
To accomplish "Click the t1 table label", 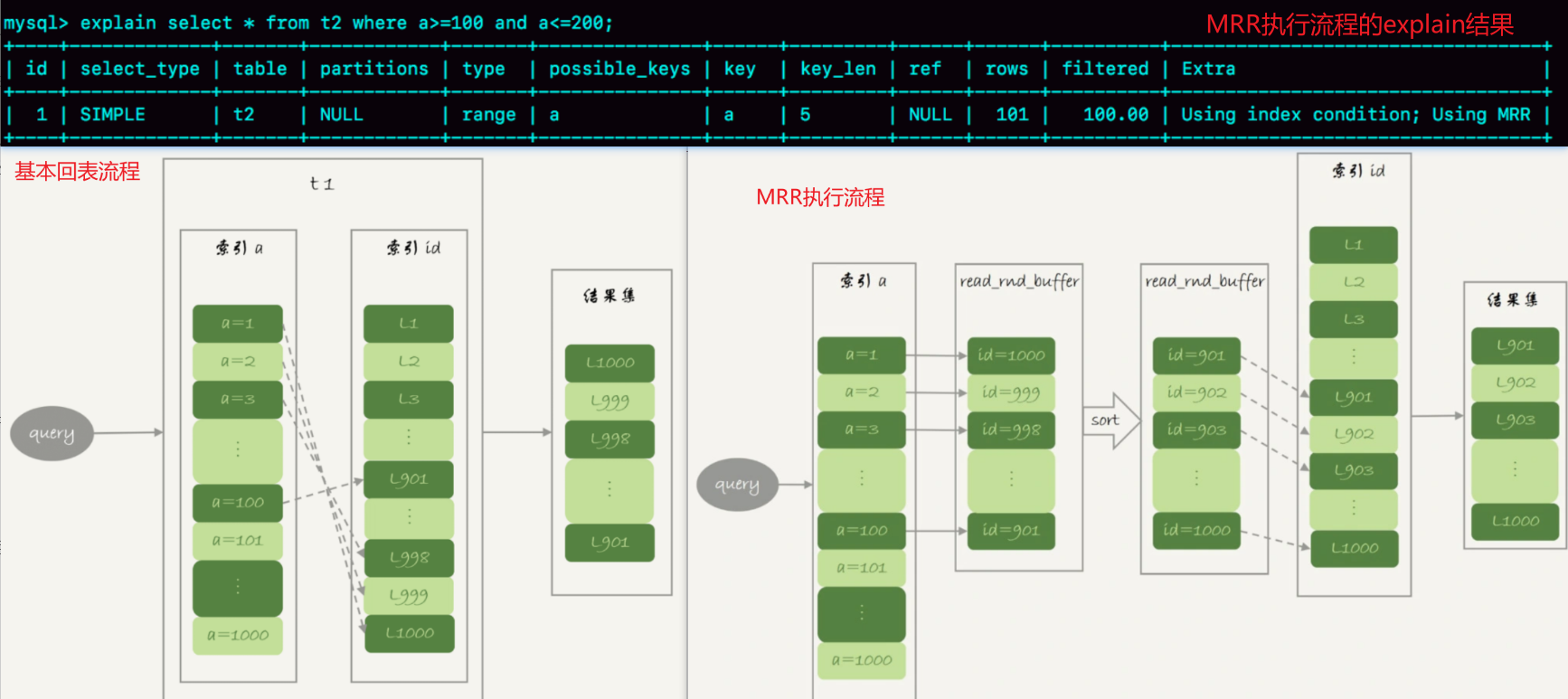I will coord(321,184).
